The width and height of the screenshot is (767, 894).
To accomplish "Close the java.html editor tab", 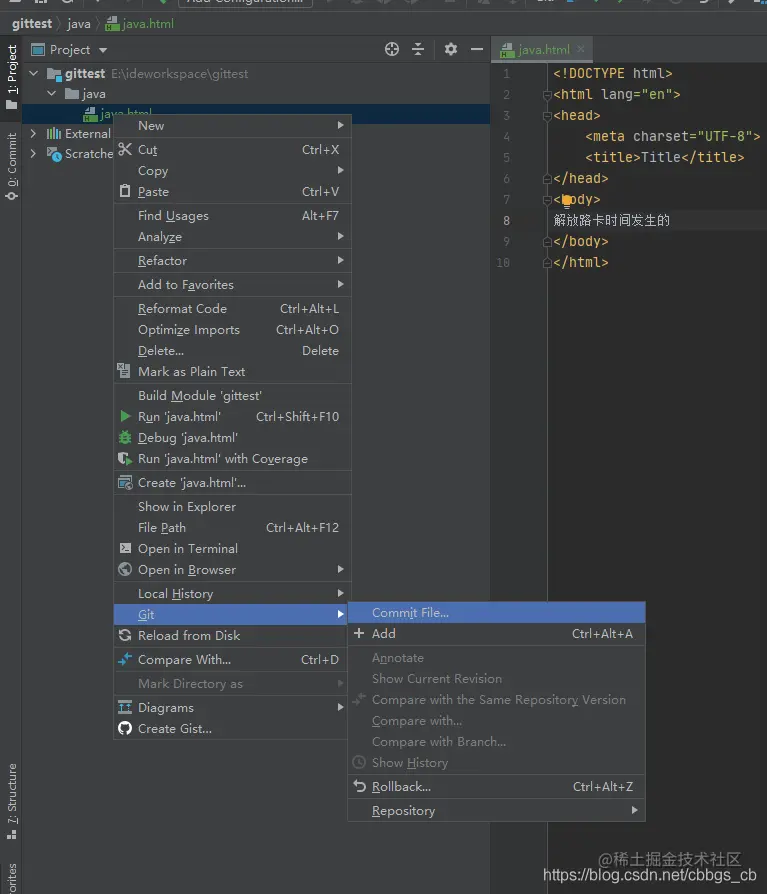I will pos(581,49).
